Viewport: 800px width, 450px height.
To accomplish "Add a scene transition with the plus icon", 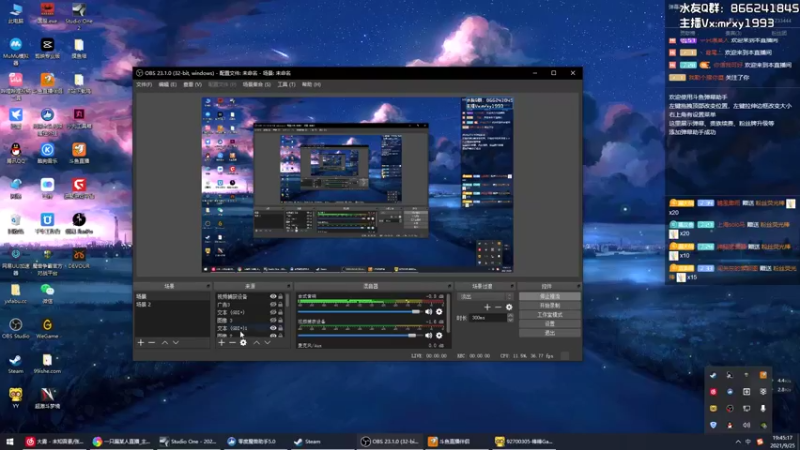I will point(487,307).
